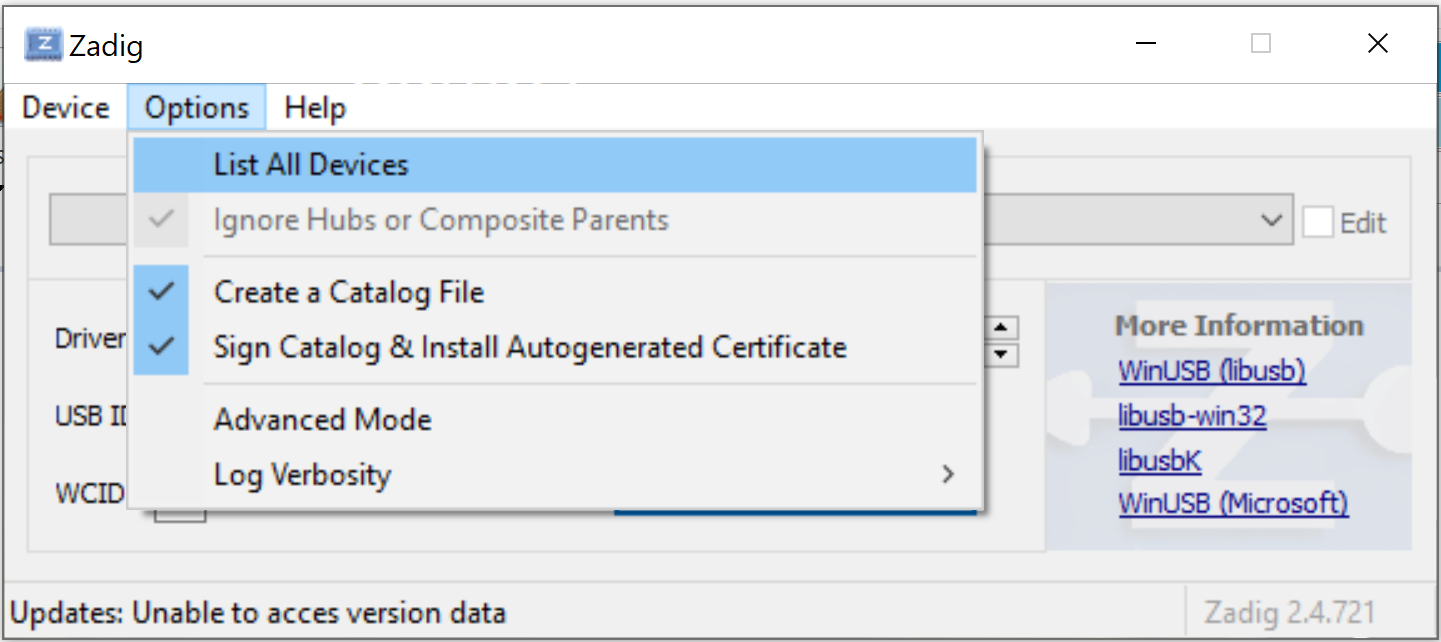The width and height of the screenshot is (1441, 642).
Task: Toggle Sign Catalog & Install Autogenerated Certificate
Action: click(x=555, y=347)
